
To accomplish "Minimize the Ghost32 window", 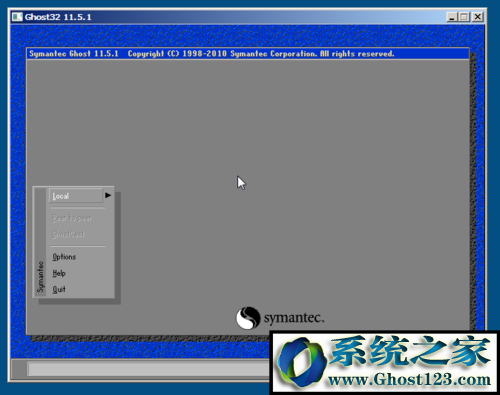I will coord(452,17).
